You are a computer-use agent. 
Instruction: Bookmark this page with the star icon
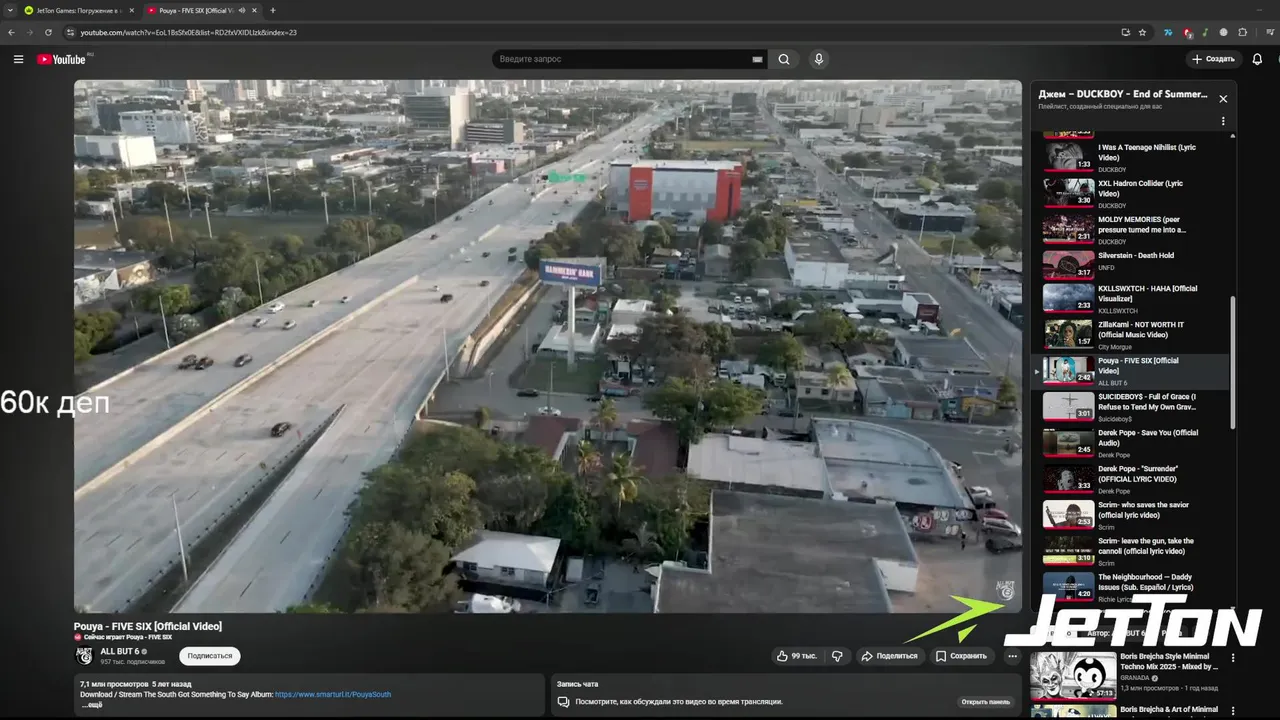point(1142,32)
